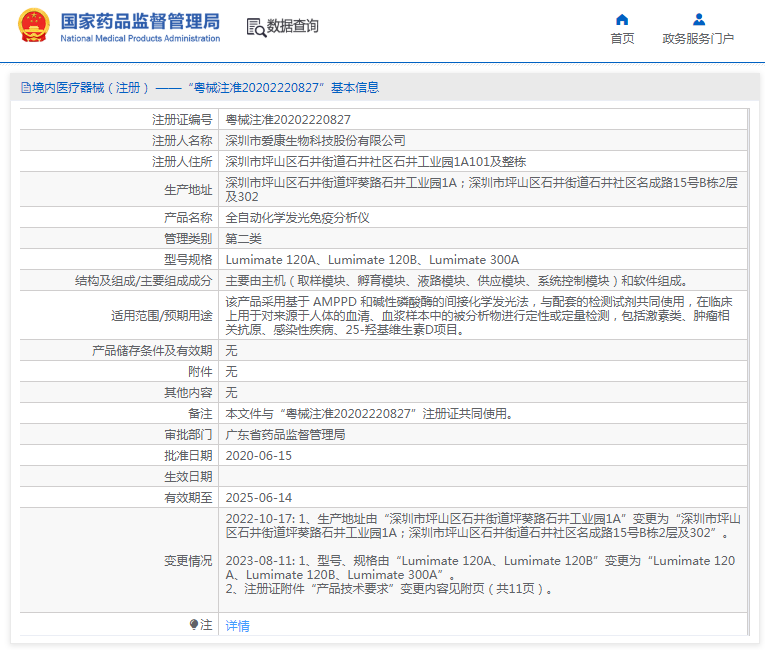Click expiry date value 2025-06-14

[x=258, y=497]
